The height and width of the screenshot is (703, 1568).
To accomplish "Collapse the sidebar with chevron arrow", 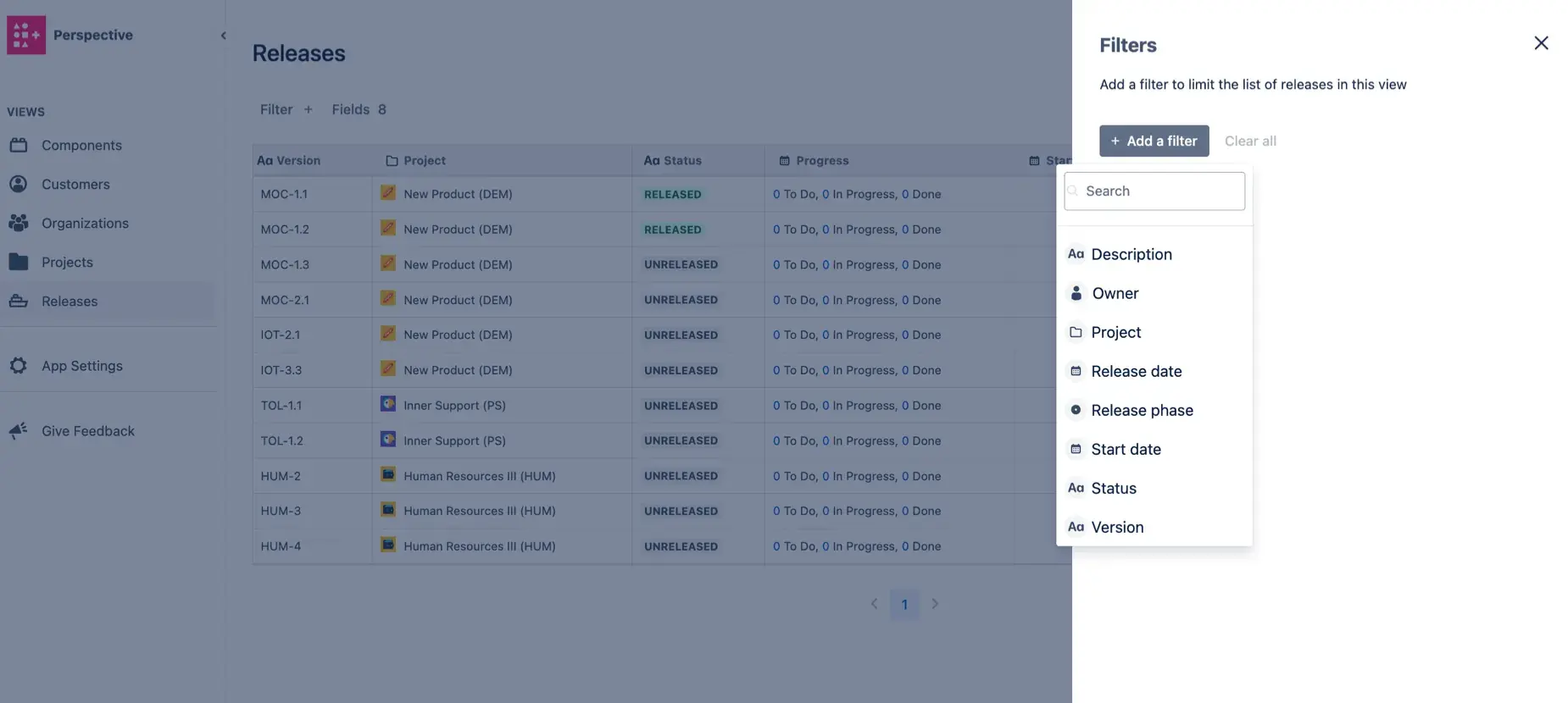I will click(223, 36).
